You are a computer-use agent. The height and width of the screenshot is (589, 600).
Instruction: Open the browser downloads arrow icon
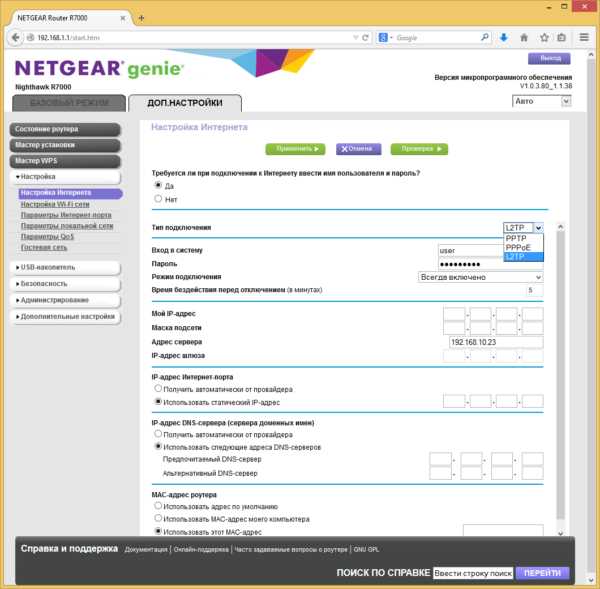coord(504,37)
